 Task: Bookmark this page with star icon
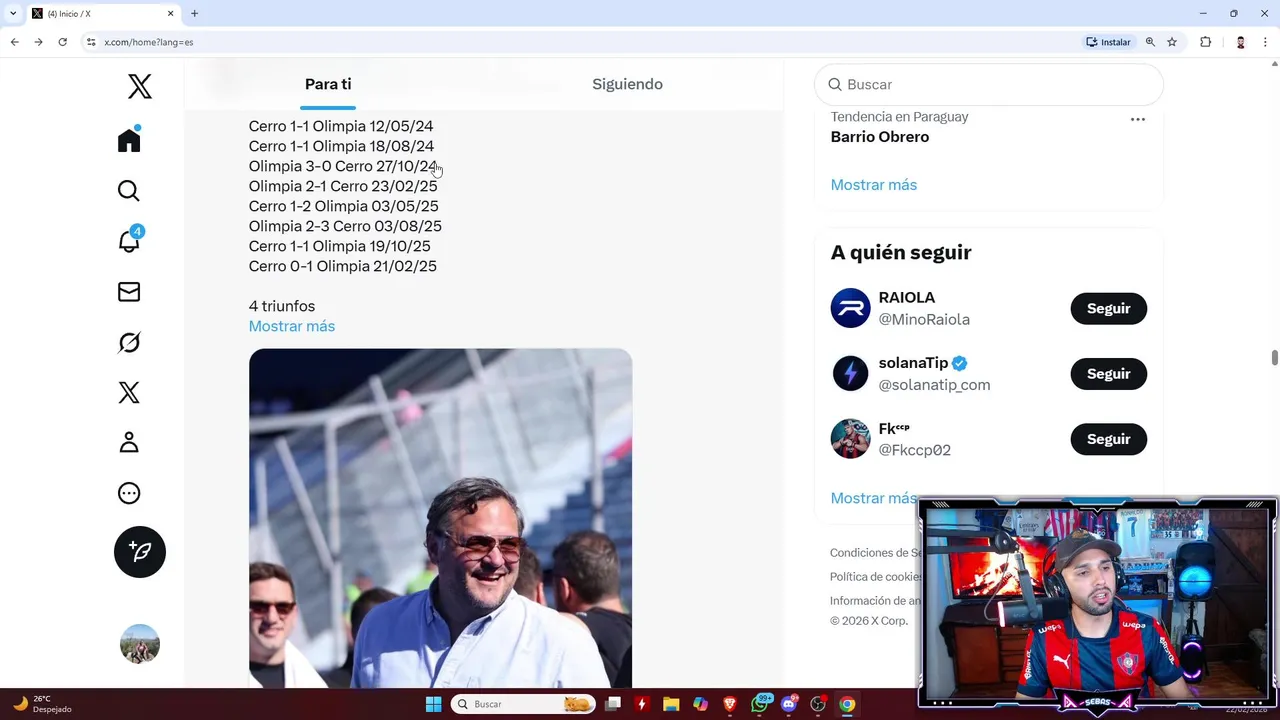tap(1172, 42)
